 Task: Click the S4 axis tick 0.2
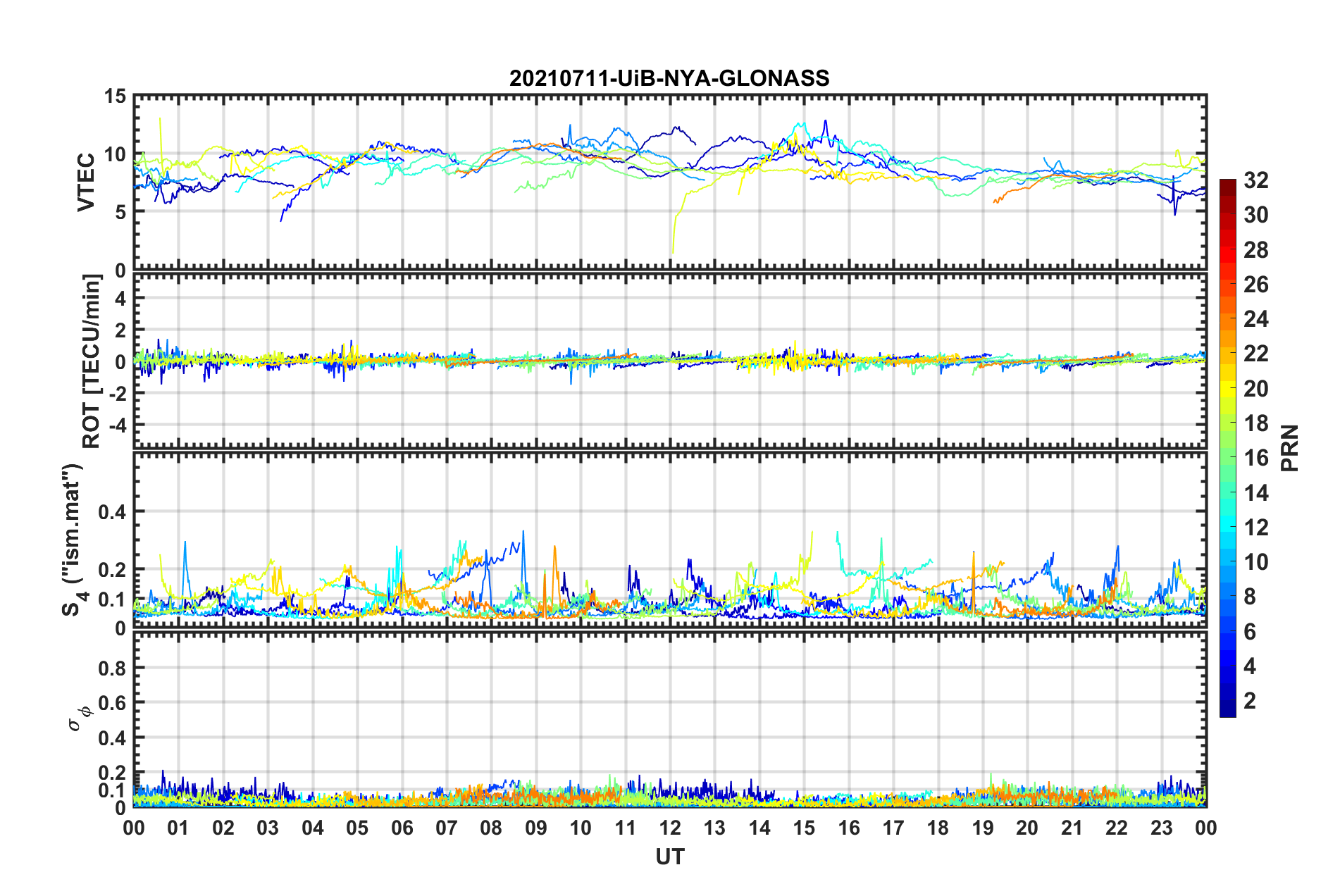(113, 570)
